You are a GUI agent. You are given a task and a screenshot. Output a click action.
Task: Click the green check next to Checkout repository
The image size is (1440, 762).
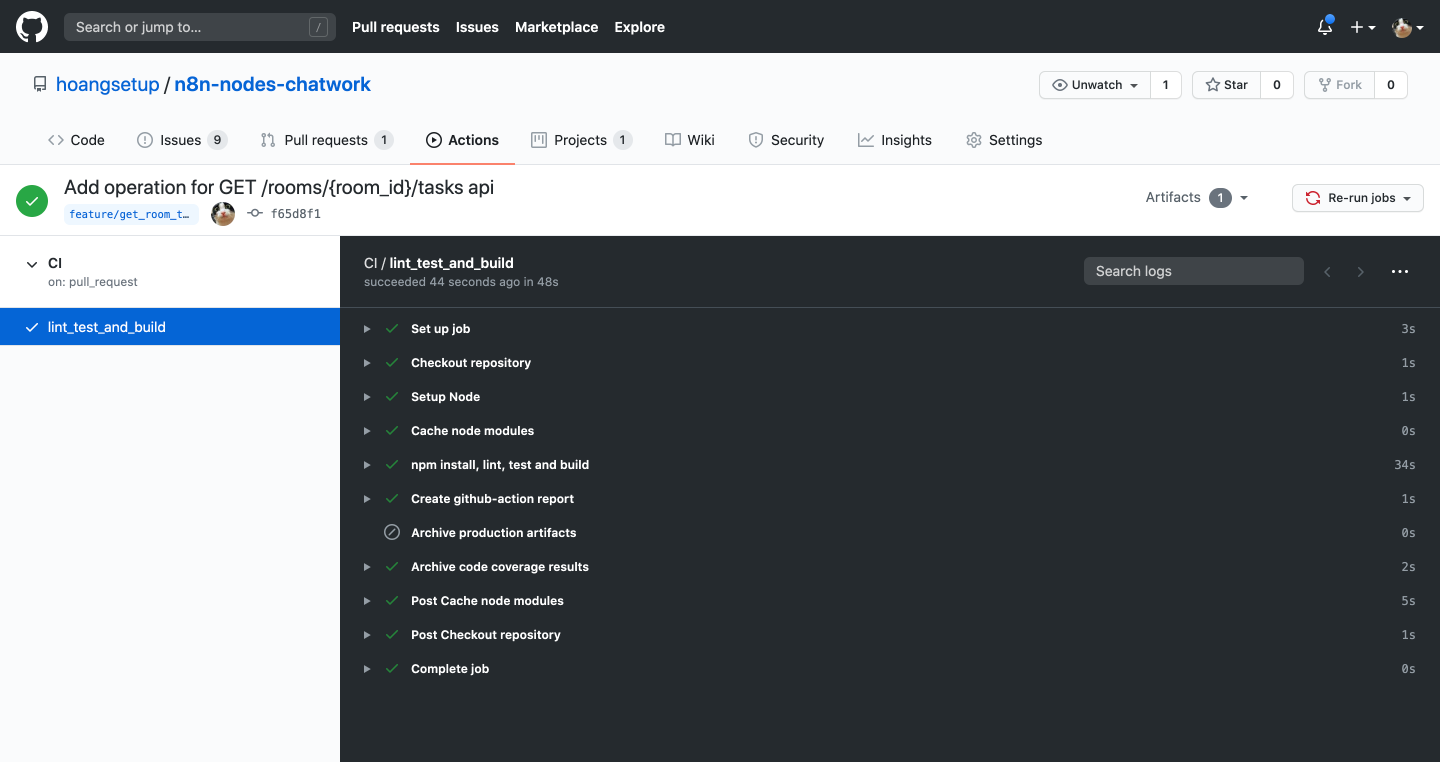(x=392, y=363)
